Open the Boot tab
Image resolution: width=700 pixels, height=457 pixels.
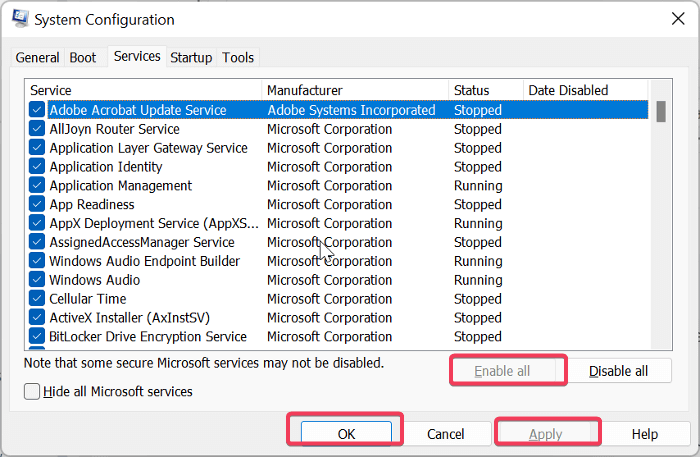click(x=83, y=58)
